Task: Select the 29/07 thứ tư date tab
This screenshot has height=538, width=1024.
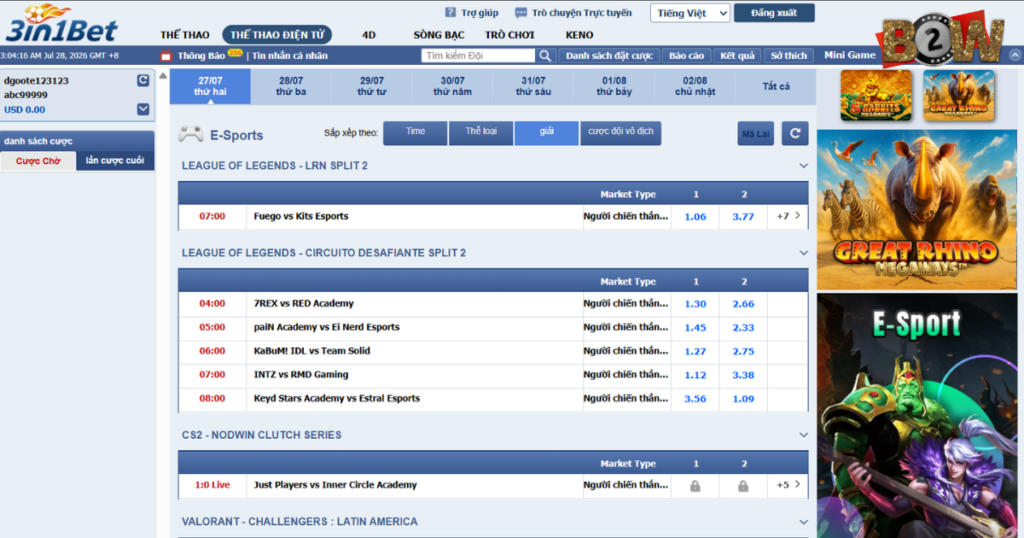Action: [x=372, y=86]
